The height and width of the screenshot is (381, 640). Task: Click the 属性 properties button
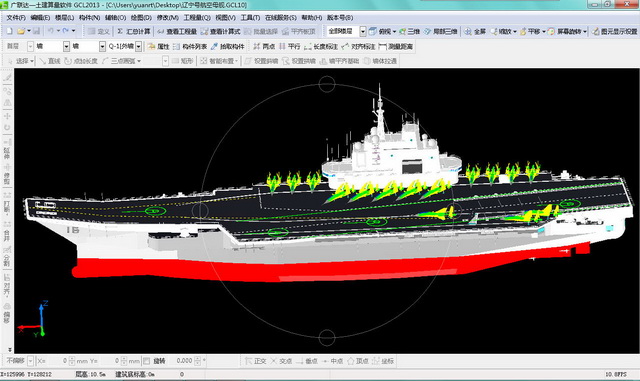[159, 47]
